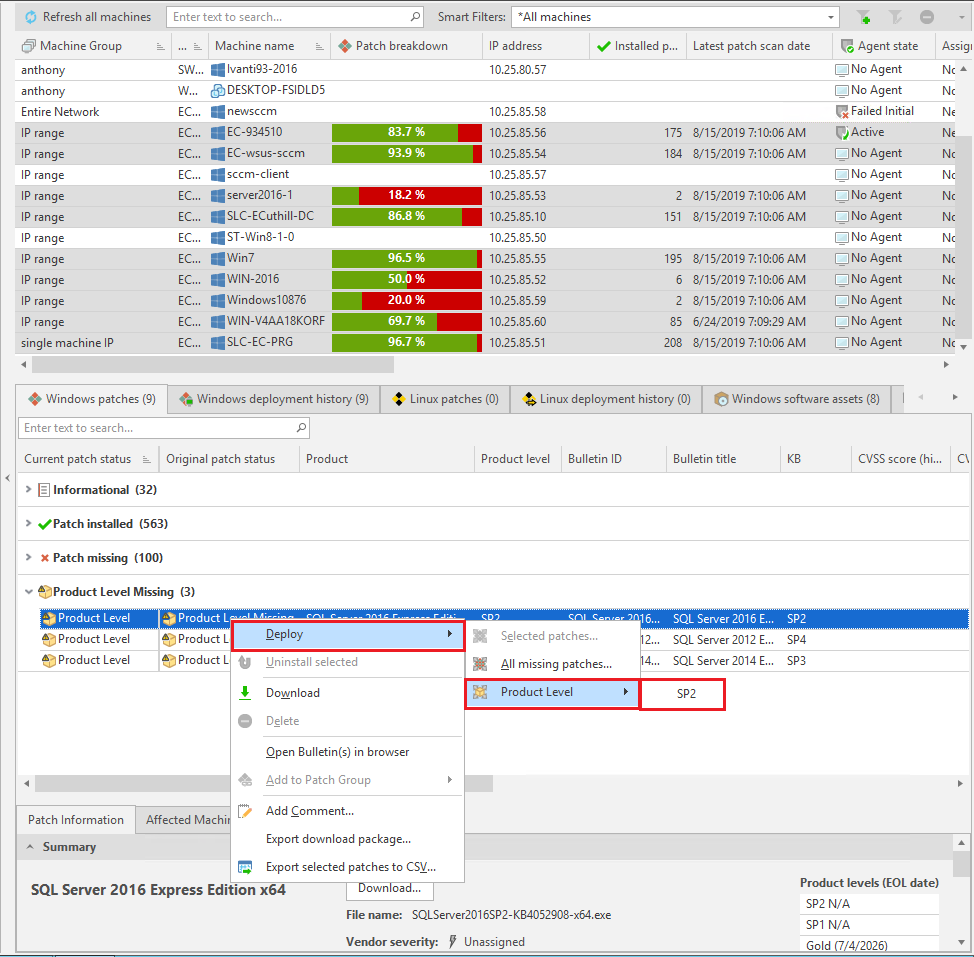
Task: Expand the Patch missing group
Action: [x=27, y=557]
